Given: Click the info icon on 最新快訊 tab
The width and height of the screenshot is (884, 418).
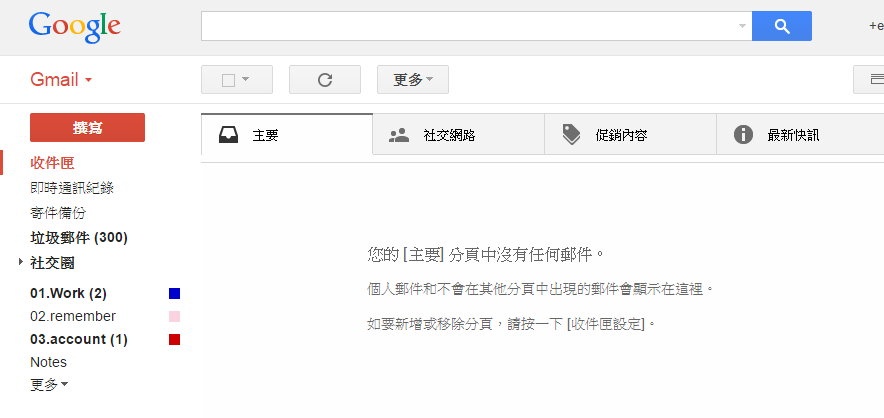Looking at the screenshot, I should [743, 135].
